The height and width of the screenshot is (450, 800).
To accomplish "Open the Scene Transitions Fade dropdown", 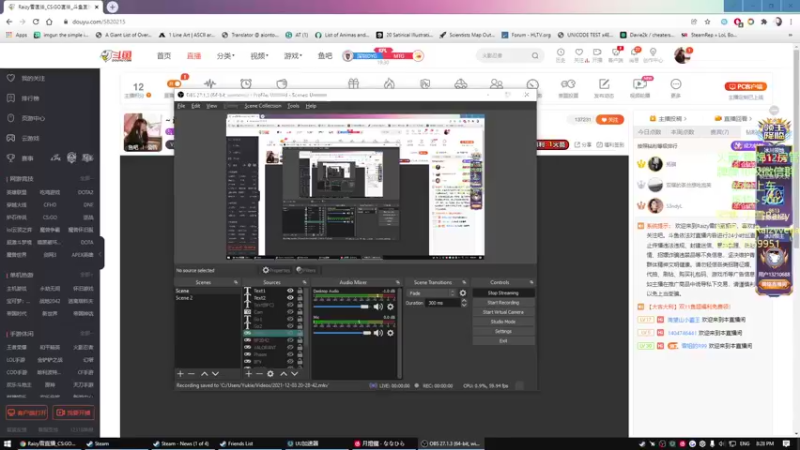I will click(431, 293).
